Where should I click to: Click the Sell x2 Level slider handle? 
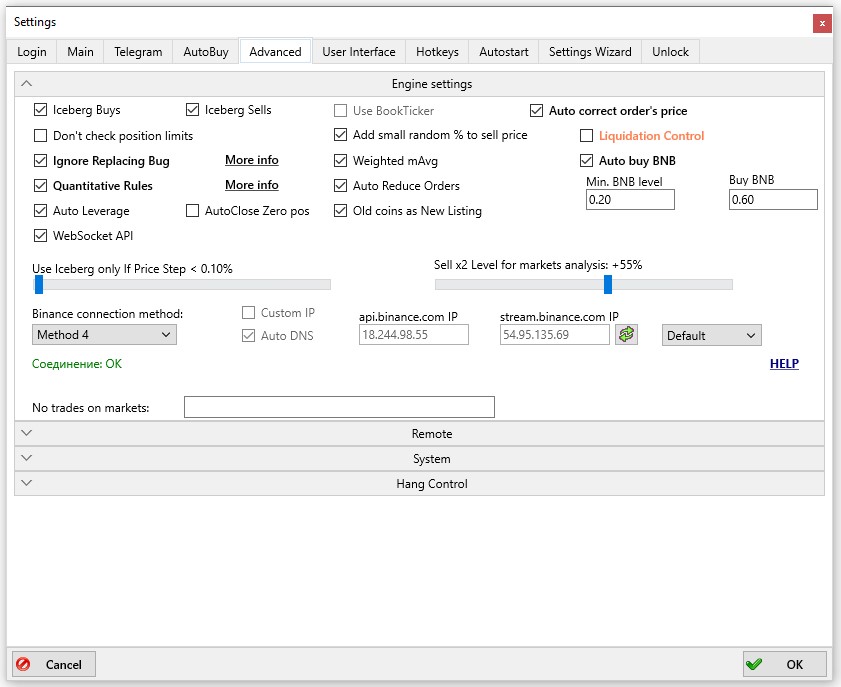point(608,285)
